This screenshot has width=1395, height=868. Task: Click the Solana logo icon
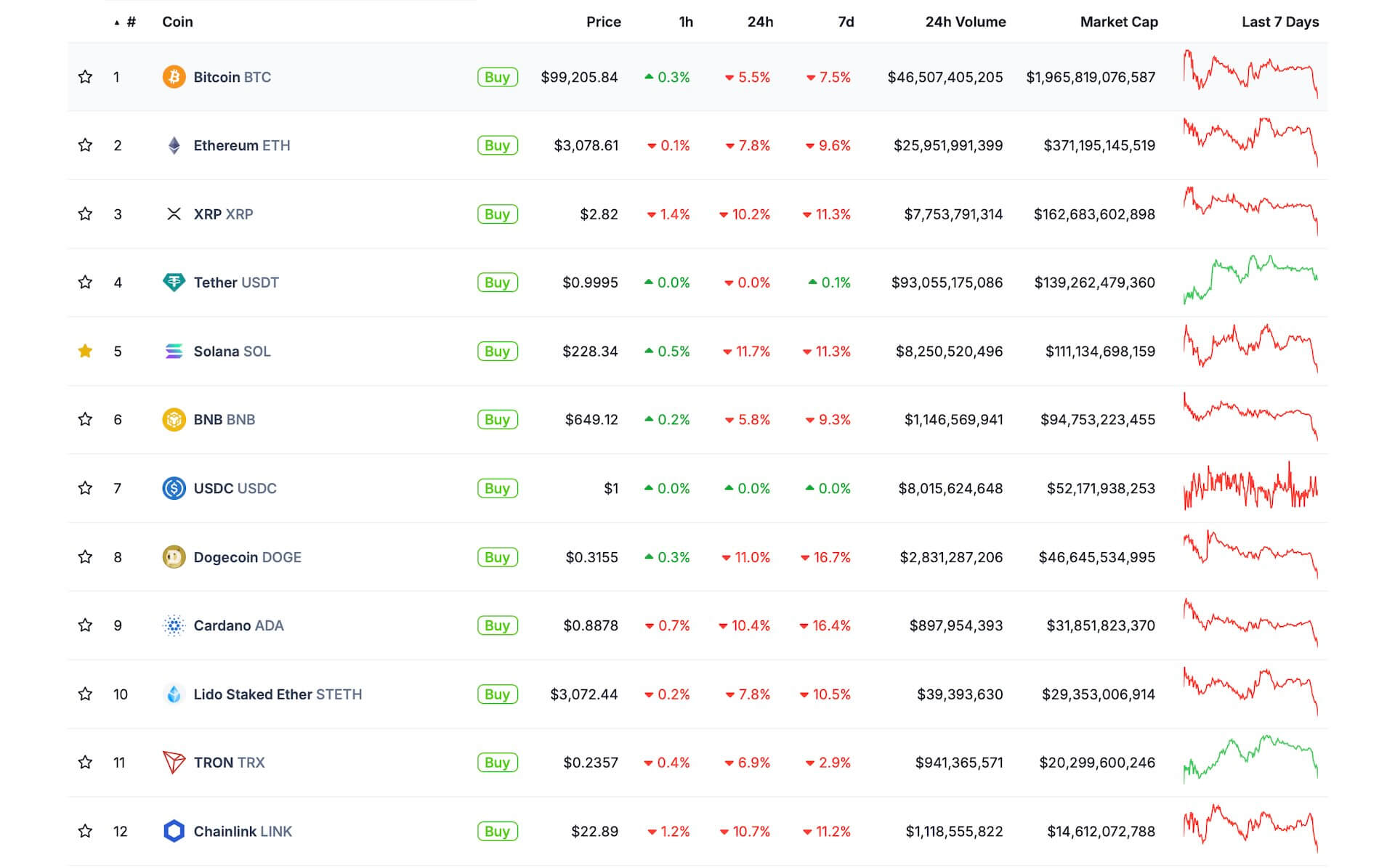[x=174, y=352]
